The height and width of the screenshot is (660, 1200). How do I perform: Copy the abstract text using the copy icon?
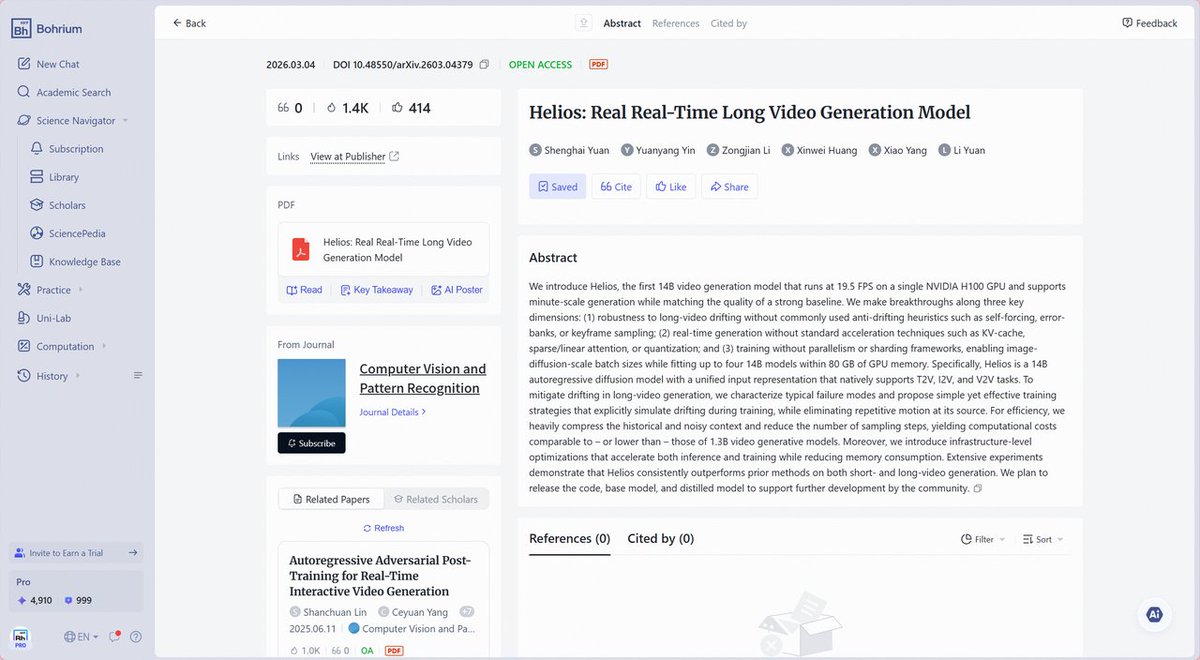coord(977,489)
